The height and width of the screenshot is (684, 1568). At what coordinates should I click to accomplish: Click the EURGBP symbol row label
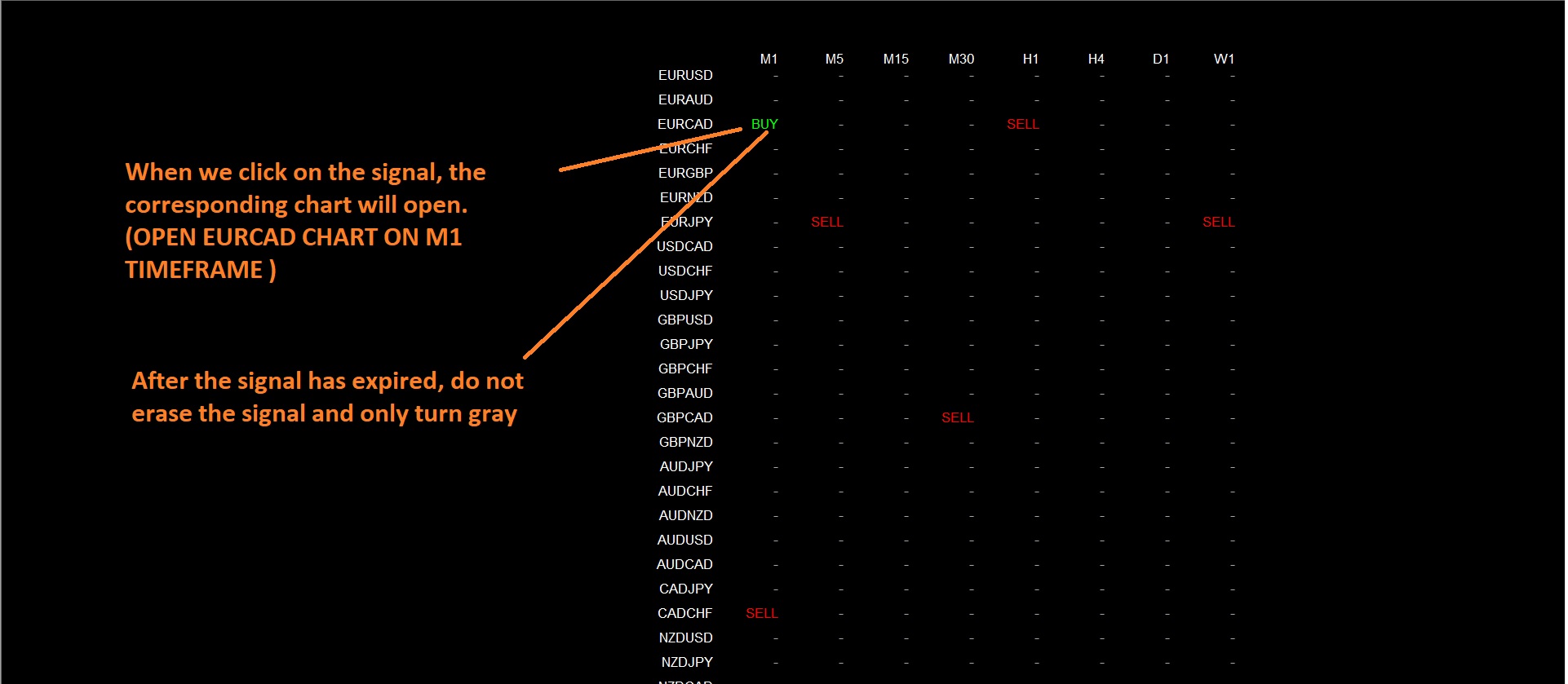coord(685,173)
